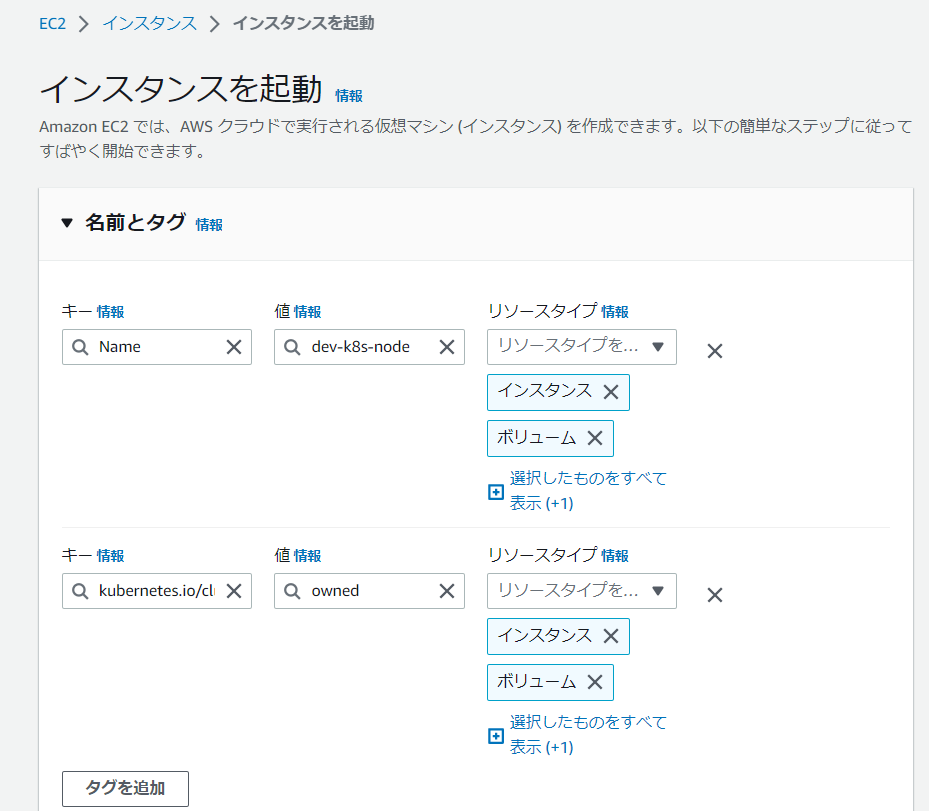929x811 pixels.
Task: Click the タグを追加 button
Action: point(125,788)
